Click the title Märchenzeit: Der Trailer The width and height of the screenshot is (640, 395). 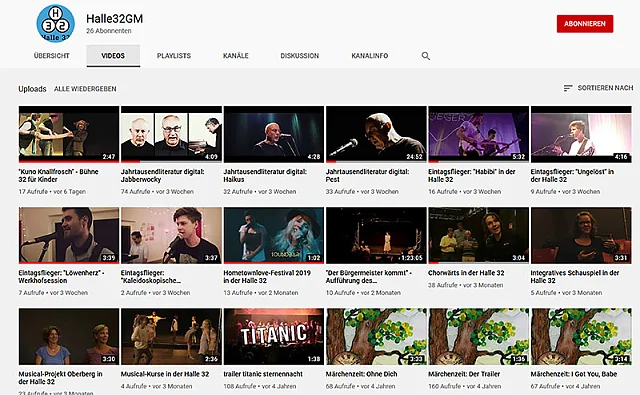(464, 374)
